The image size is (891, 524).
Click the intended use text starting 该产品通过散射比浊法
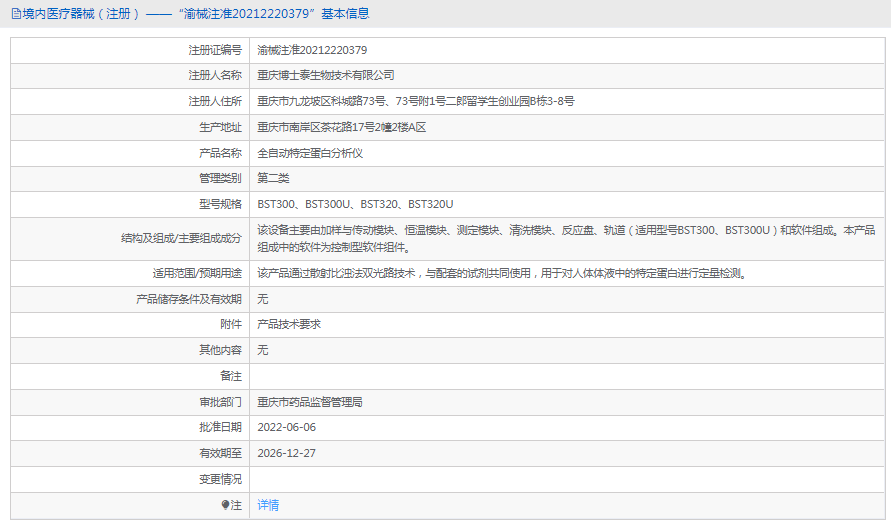pyautogui.click(x=502, y=273)
